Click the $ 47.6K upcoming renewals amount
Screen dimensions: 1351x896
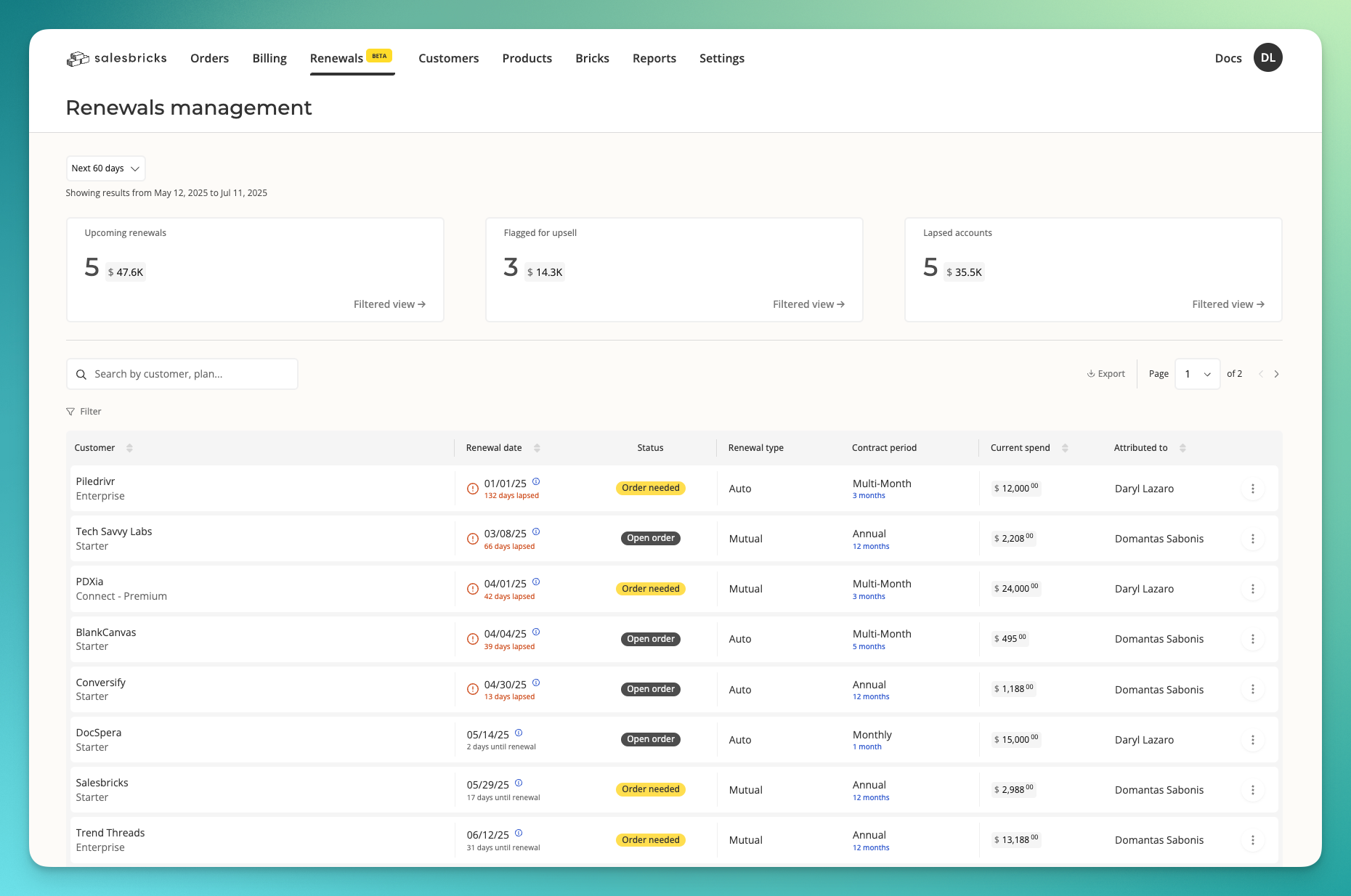tap(126, 272)
